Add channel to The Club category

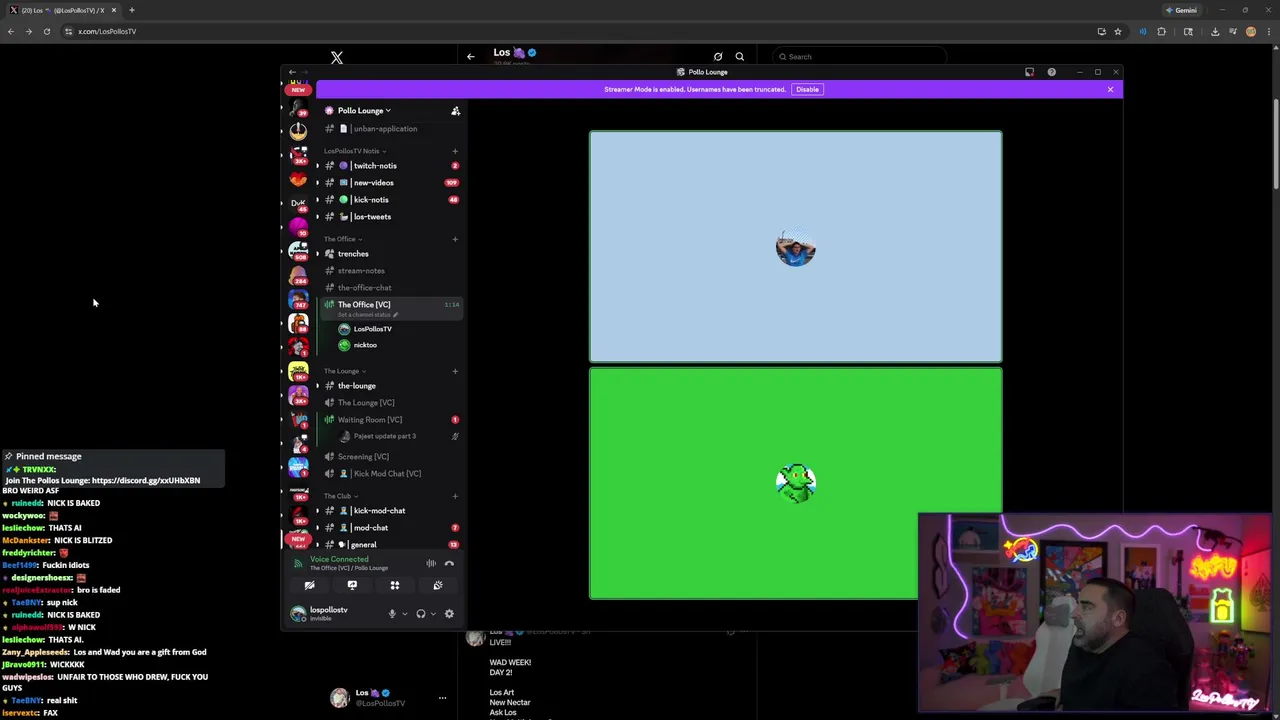pos(455,496)
